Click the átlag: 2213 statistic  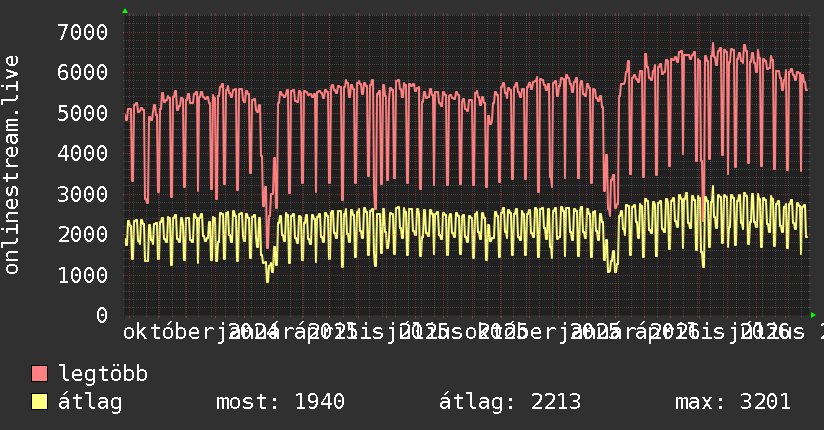click(x=510, y=402)
